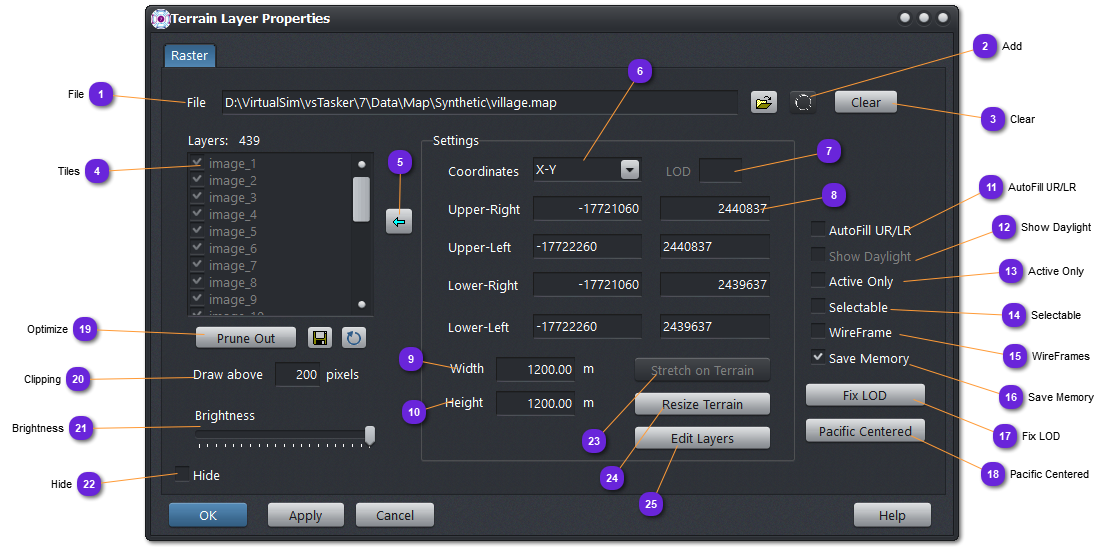Click the Terrain Layer Properties title icon
Screen dimensions: 1110x550
pyautogui.click(x=160, y=19)
